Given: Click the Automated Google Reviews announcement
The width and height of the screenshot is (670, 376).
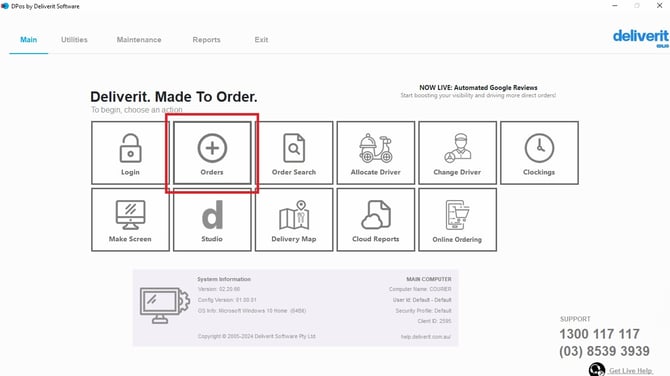Looking at the screenshot, I should pos(478,91).
